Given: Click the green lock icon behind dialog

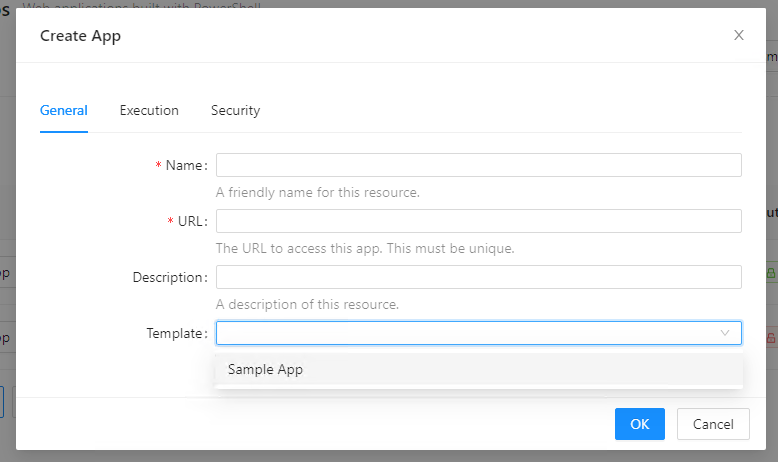Looking at the screenshot, I should point(771,273).
